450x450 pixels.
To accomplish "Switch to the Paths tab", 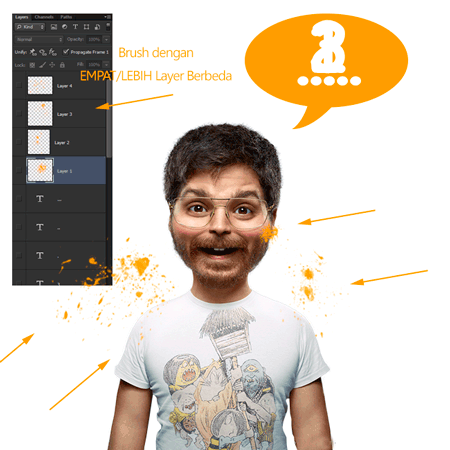I will click(66, 17).
